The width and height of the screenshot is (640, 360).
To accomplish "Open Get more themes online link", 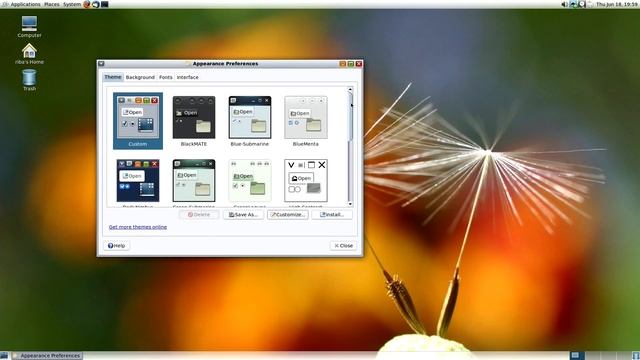I will [138, 227].
